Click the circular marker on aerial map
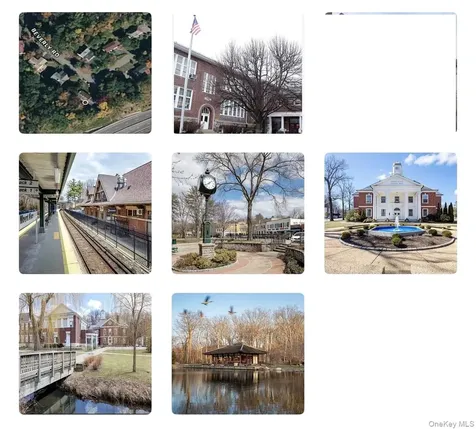The width and height of the screenshot is (476, 429). coord(85,102)
